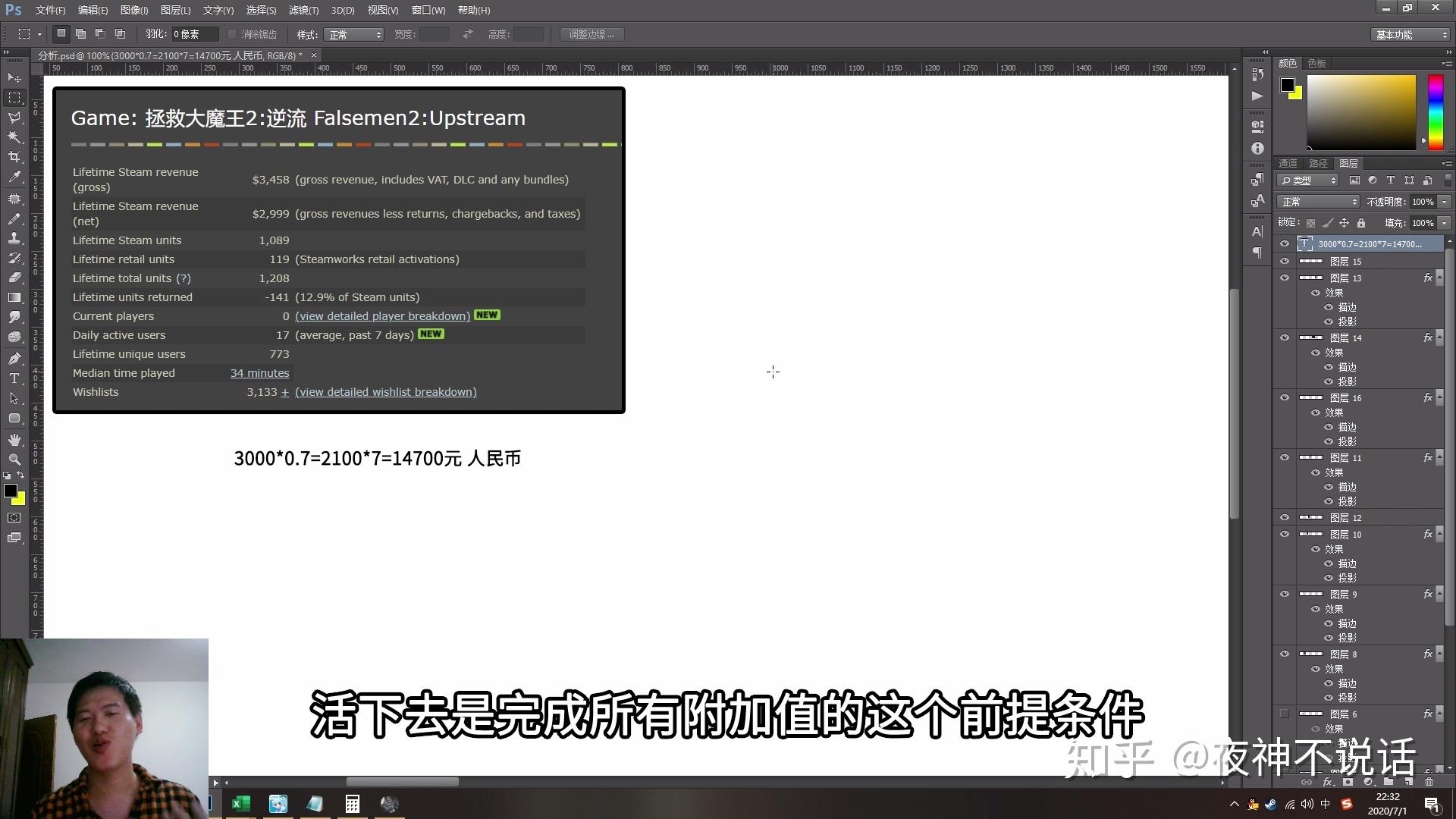Click the foreground color swatch in toolbox
The width and height of the screenshot is (1456, 819).
(11, 491)
